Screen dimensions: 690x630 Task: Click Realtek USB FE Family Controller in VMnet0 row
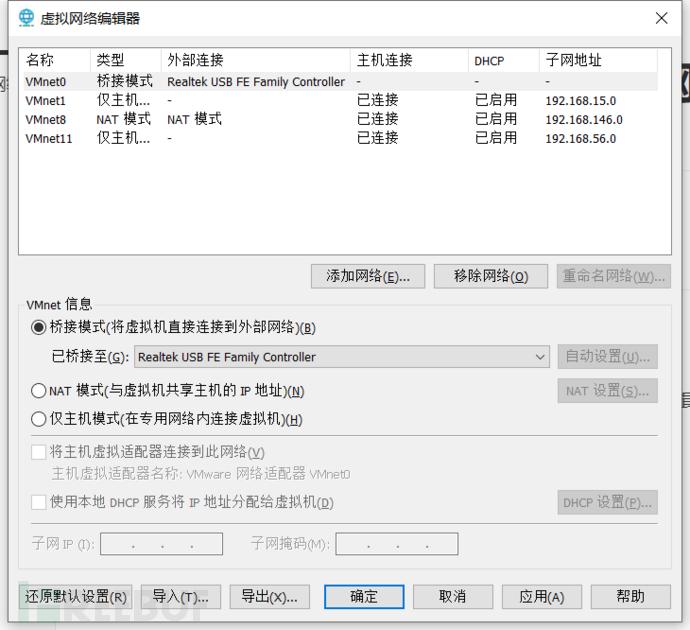point(256,82)
